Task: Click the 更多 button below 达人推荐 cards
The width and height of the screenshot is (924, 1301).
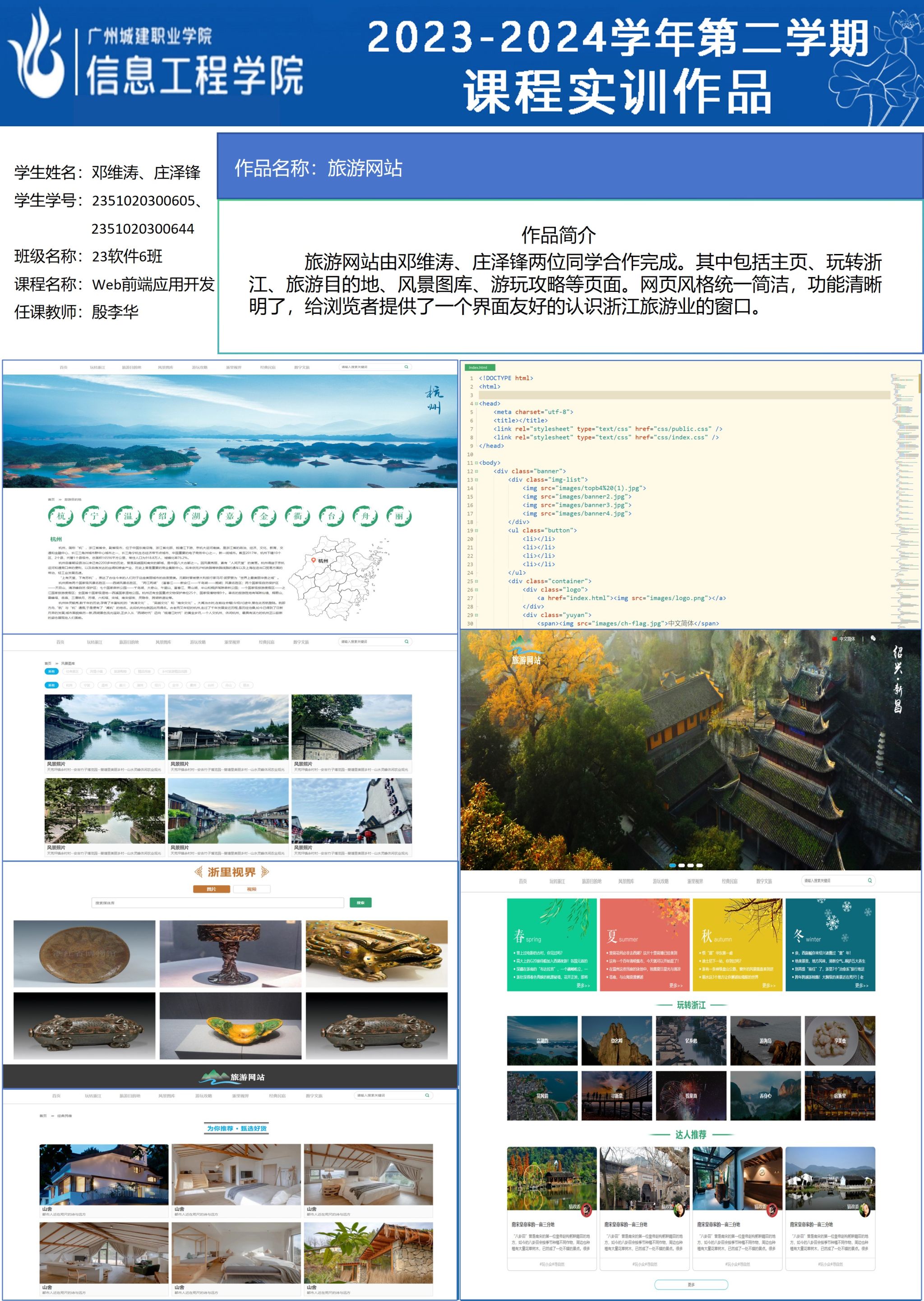Action: pos(691,1284)
